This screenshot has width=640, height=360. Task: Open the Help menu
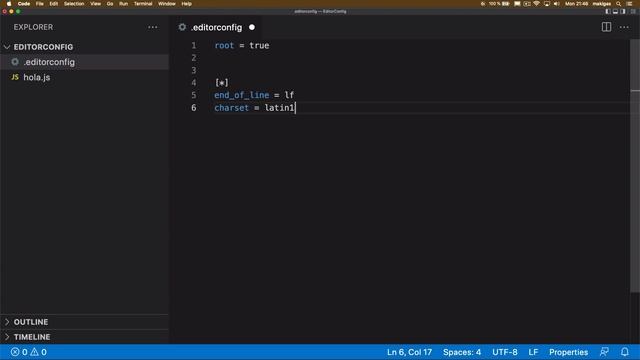[x=187, y=4]
